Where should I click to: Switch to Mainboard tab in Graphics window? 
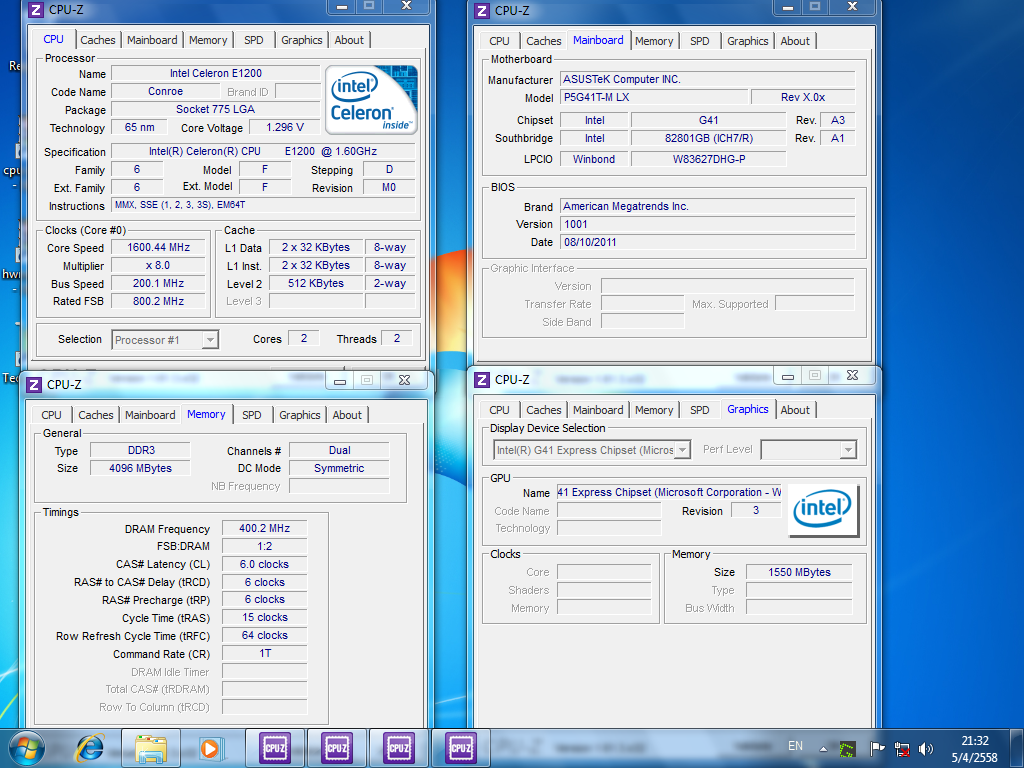(x=598, y=409)
